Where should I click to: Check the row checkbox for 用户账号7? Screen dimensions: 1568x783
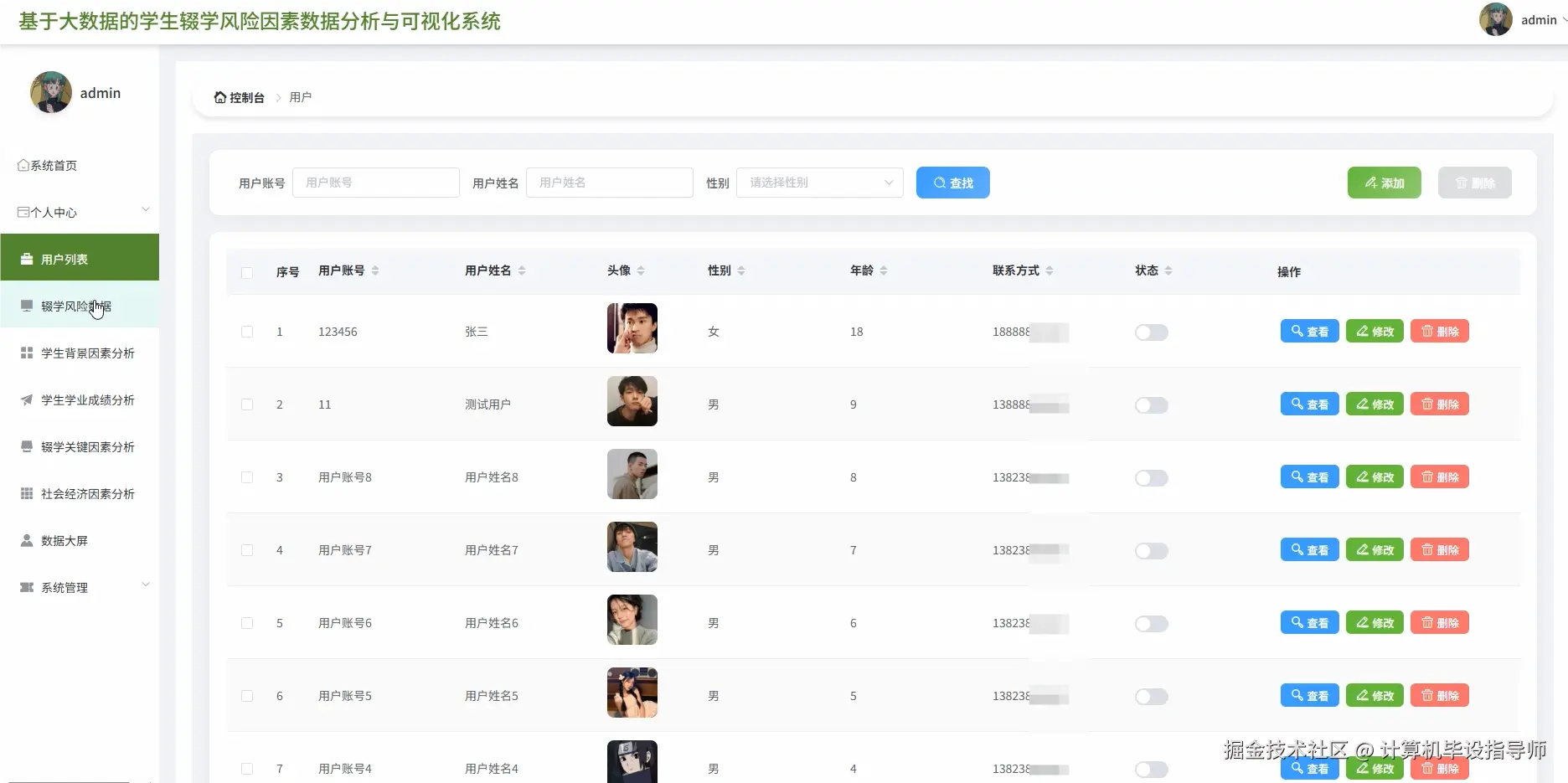click(x=247, y=550)
